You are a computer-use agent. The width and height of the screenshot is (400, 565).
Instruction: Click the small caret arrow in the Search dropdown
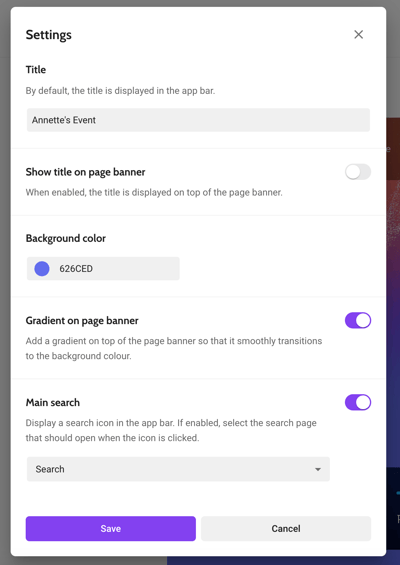(317, 469)
